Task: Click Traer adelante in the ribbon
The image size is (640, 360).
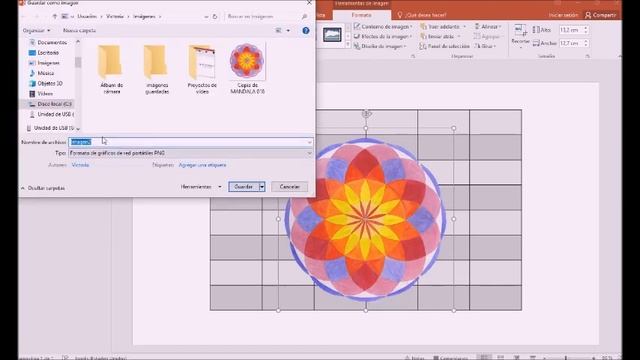Action: [442, 27]
